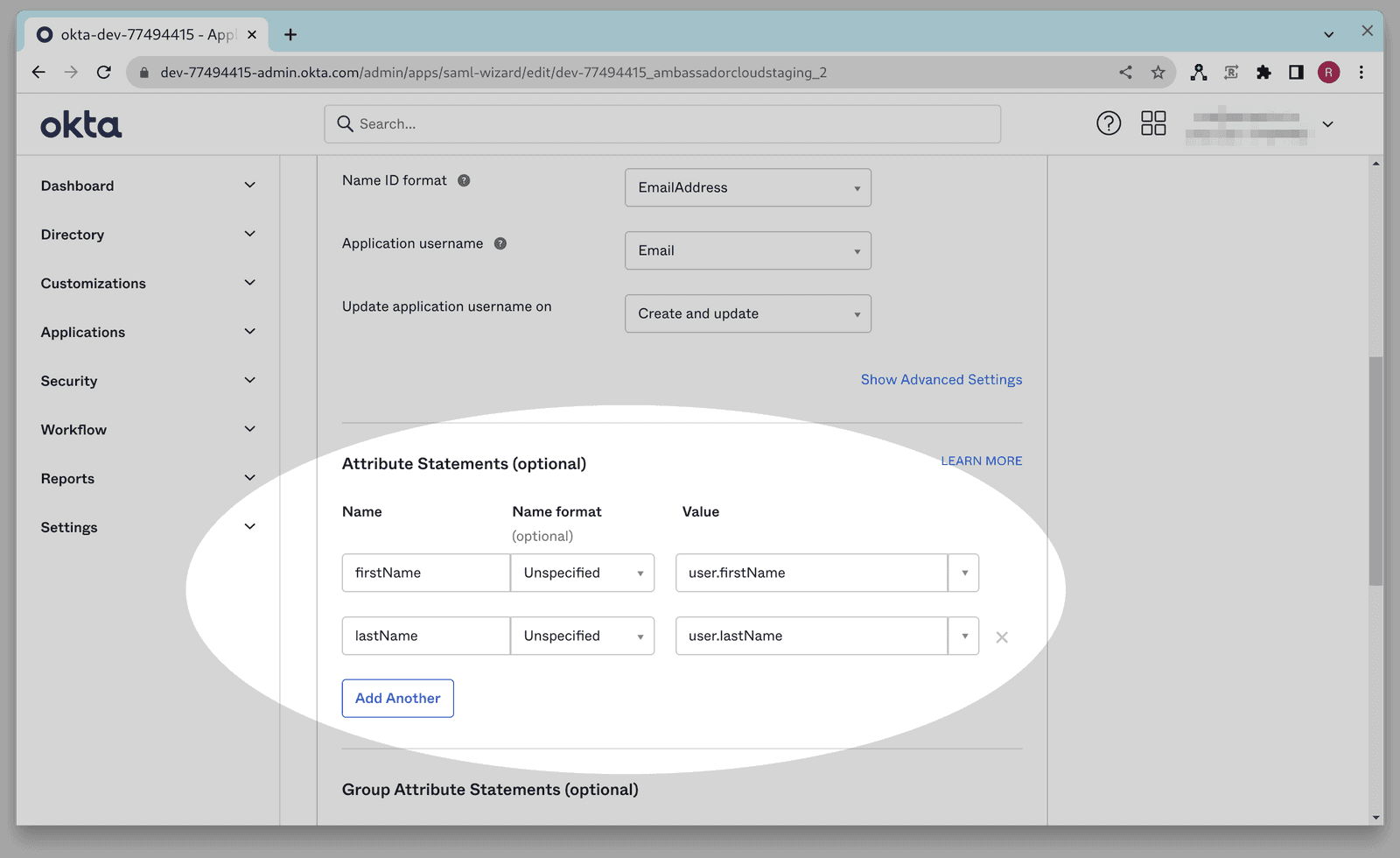Click the browser address bar URL
1400x858 pixels.
pos(493,73)
